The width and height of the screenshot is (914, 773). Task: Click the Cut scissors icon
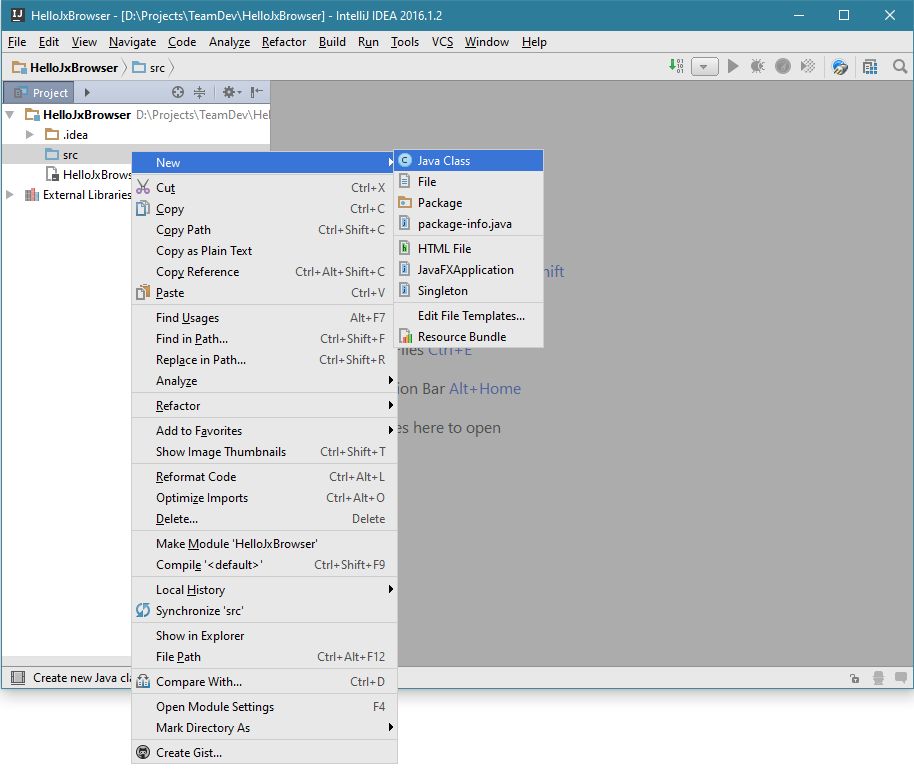click(143, 187)
